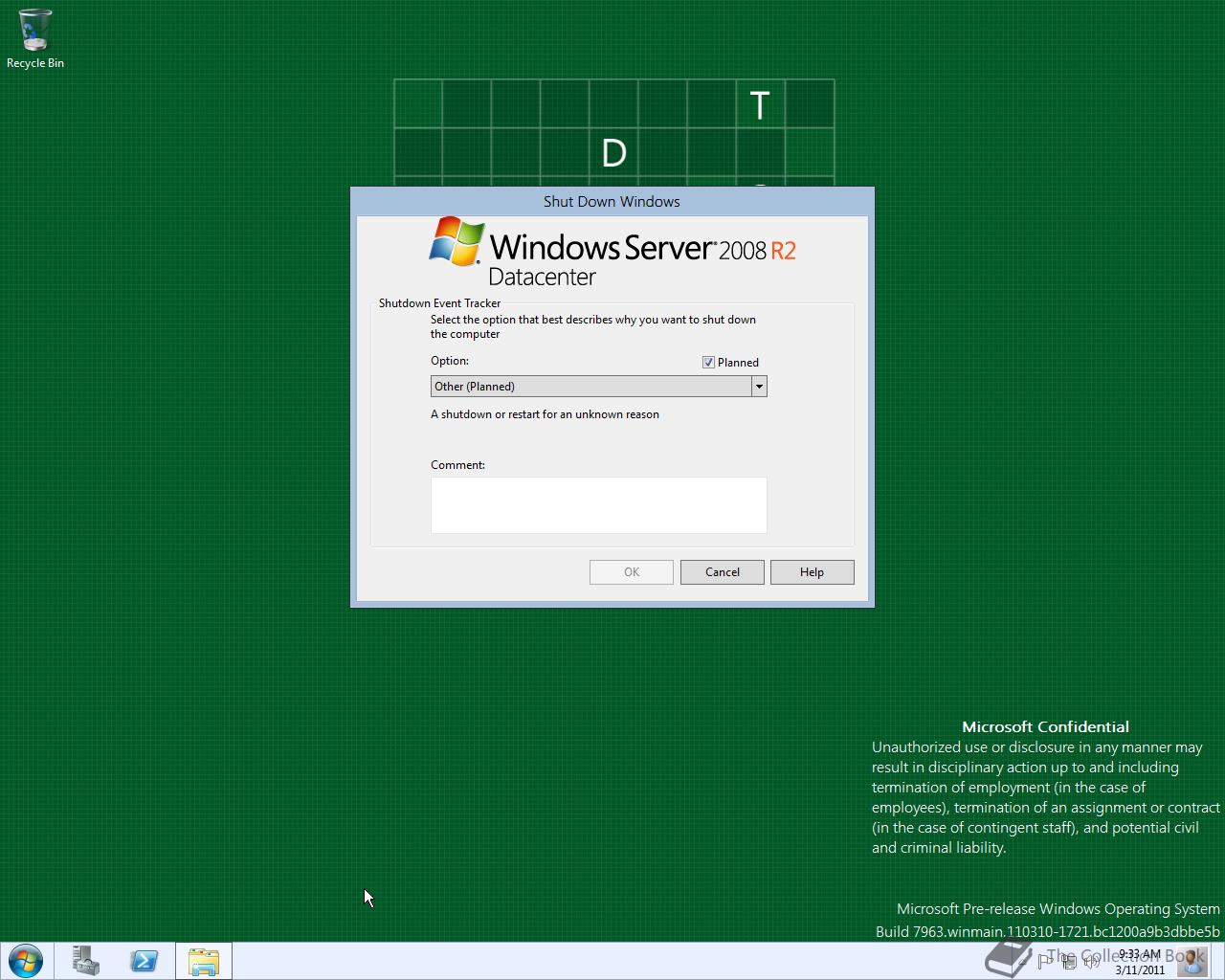Click the user picture tile in taskbar

tap(1192, 961)
